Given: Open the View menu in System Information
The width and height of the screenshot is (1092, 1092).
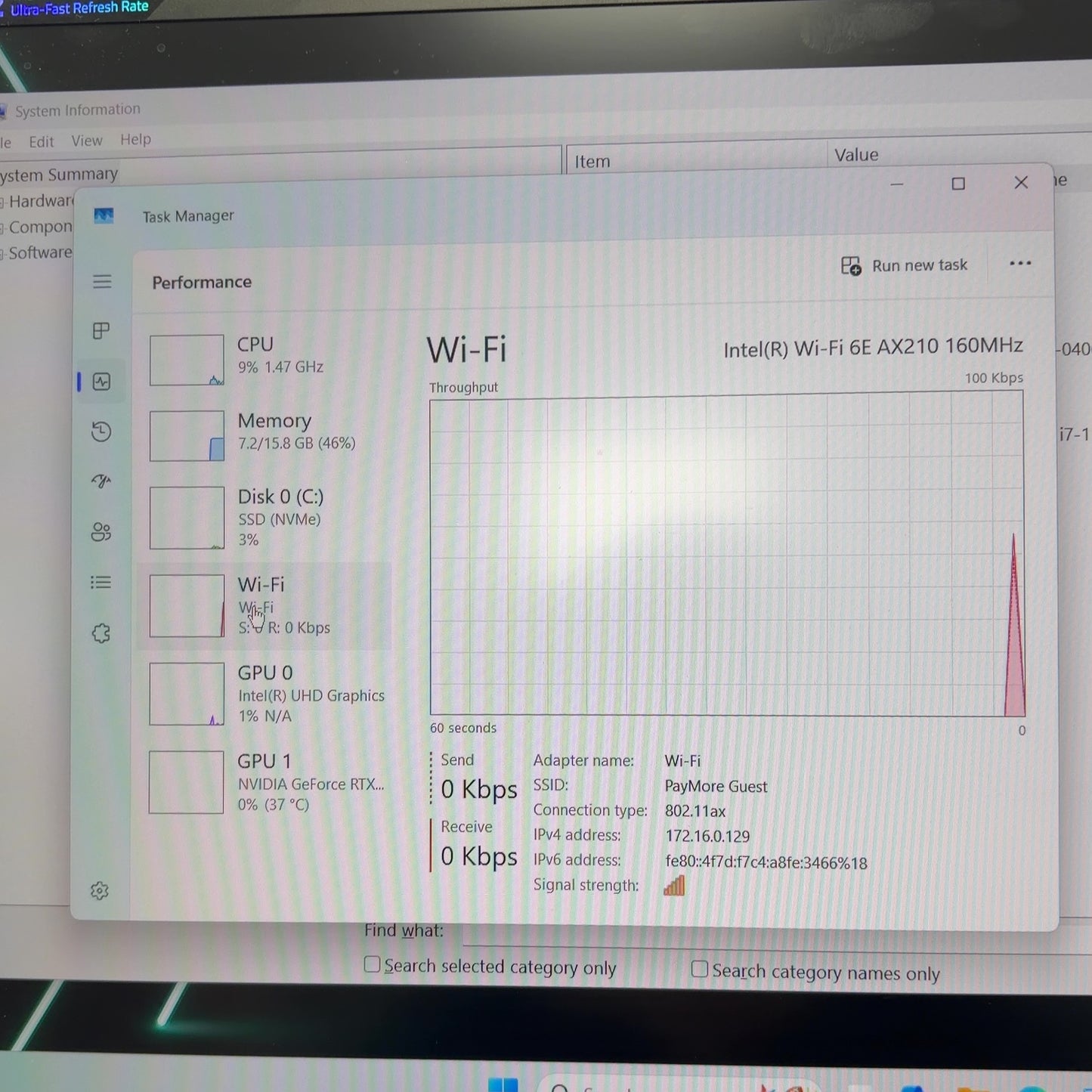Looking at the screenshot, I should click(87, 141).
